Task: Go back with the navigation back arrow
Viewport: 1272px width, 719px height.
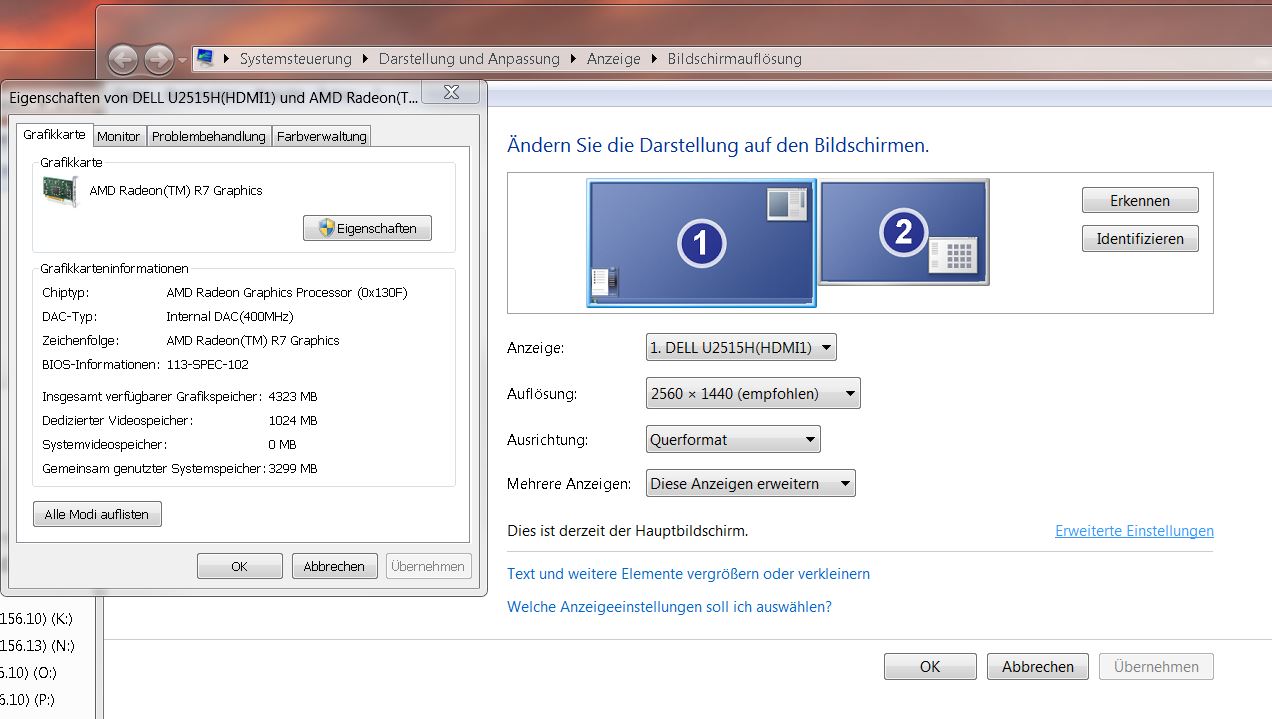Action: tap(123, 60)
